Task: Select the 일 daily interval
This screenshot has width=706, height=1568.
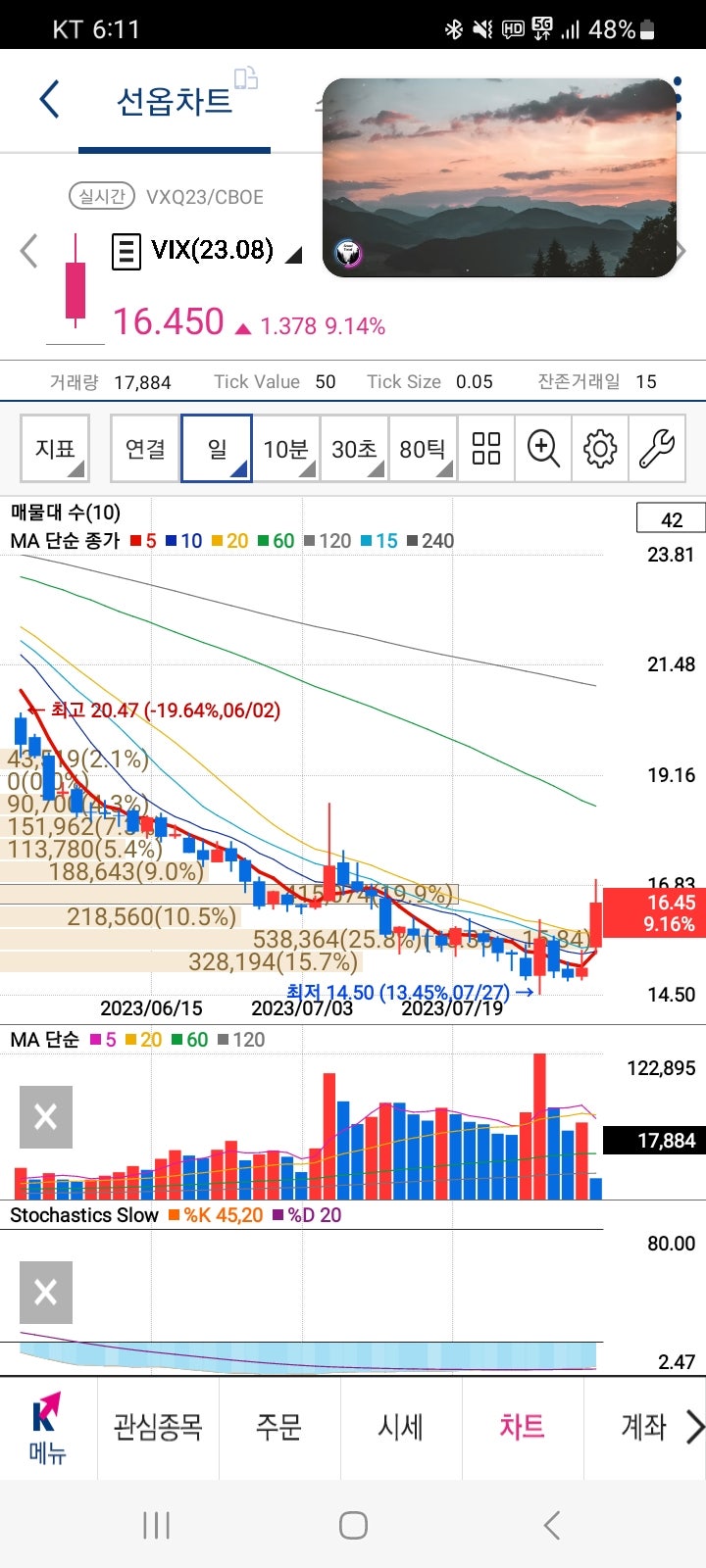Action: coord(217,449)
